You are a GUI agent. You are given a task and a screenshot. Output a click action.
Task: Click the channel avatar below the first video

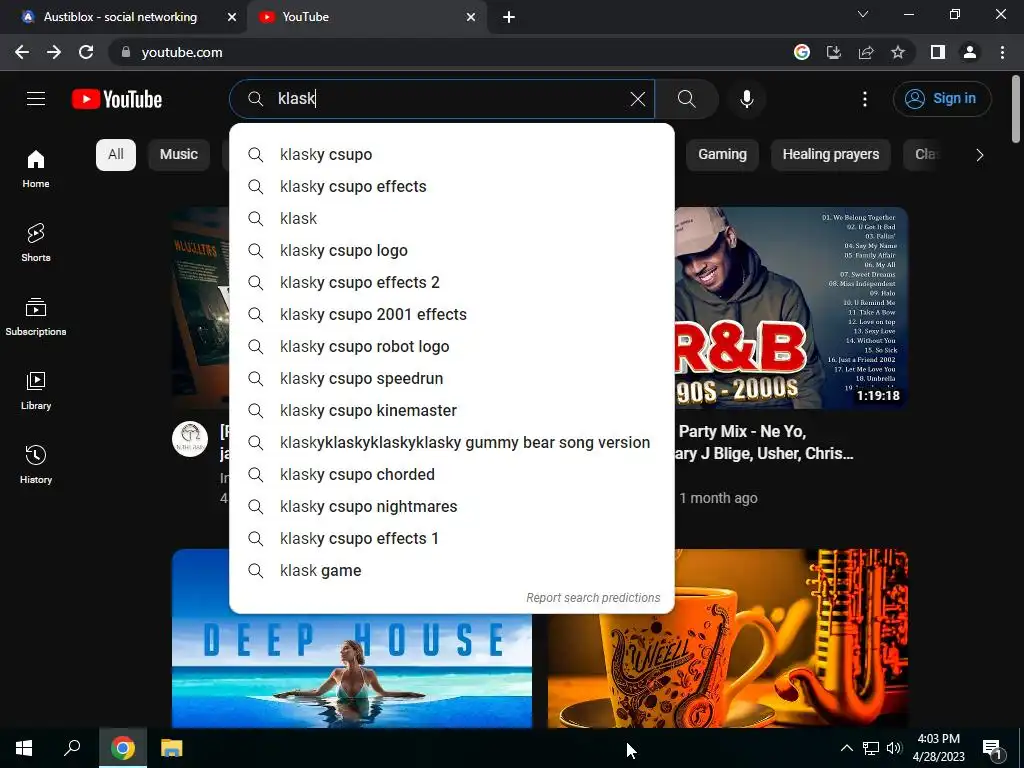coord(190,439)
